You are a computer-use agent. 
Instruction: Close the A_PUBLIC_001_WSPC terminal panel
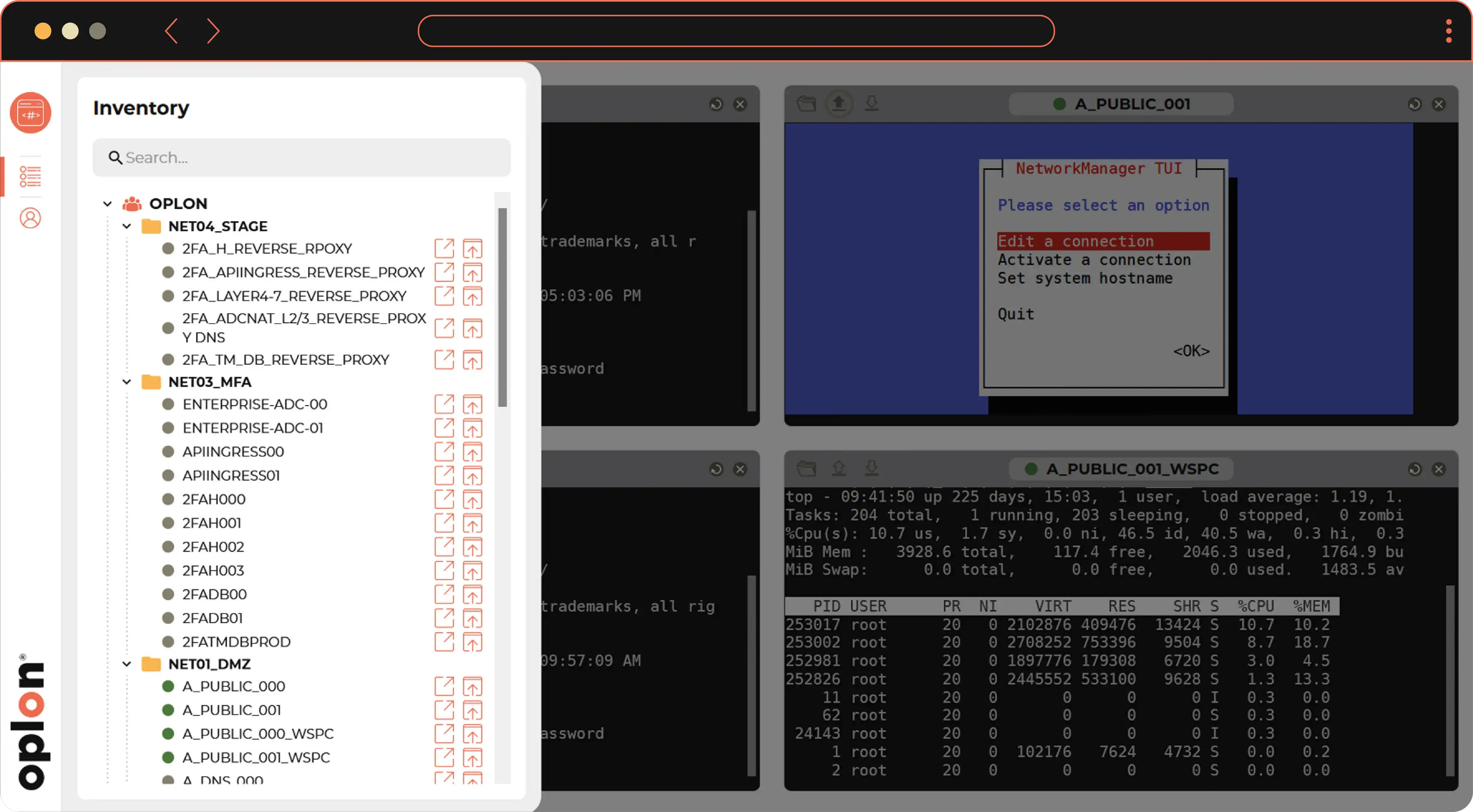click(x=1438, y=469)
